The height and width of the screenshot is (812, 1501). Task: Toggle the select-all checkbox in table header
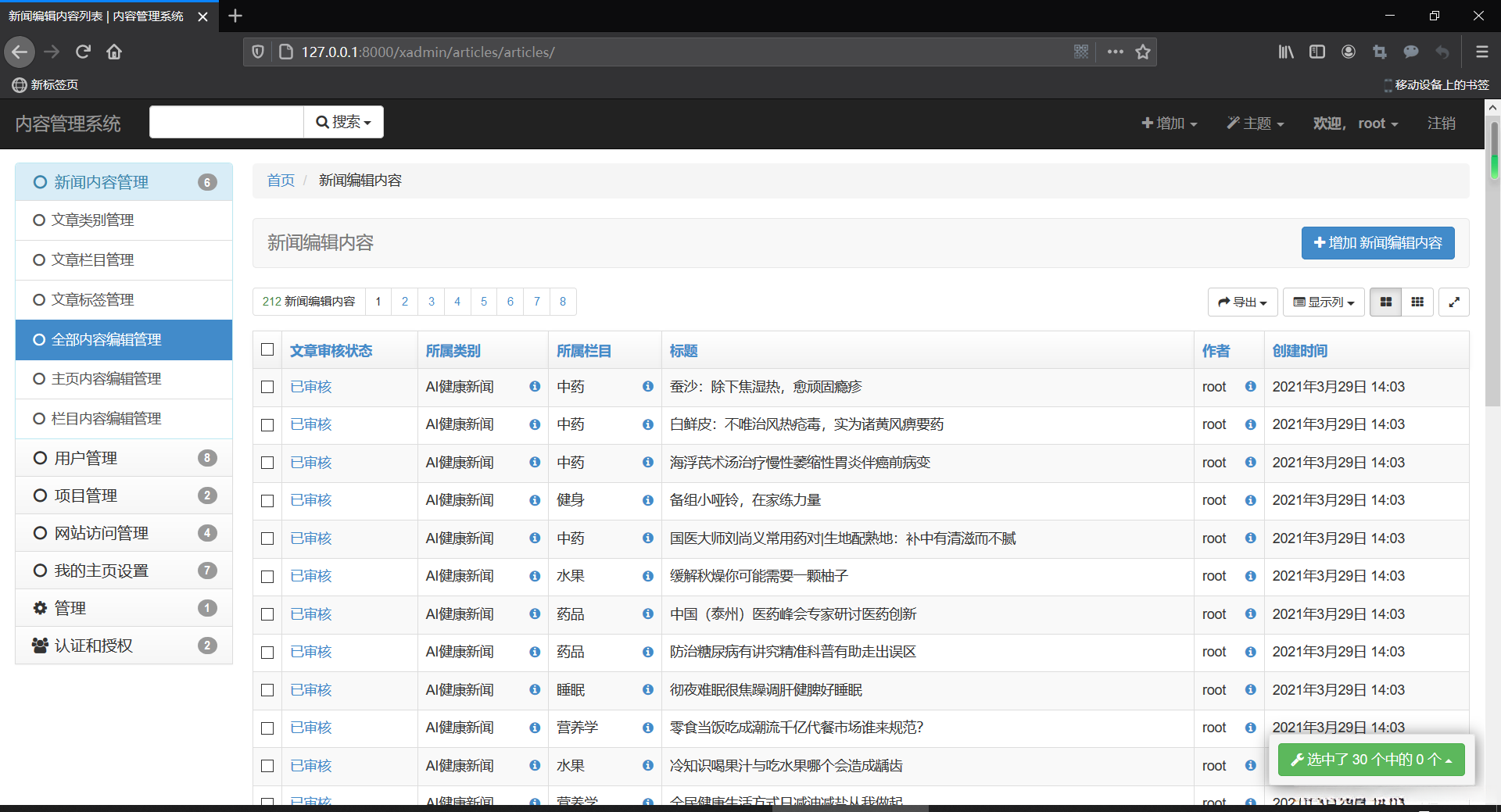tap(267, 349)
